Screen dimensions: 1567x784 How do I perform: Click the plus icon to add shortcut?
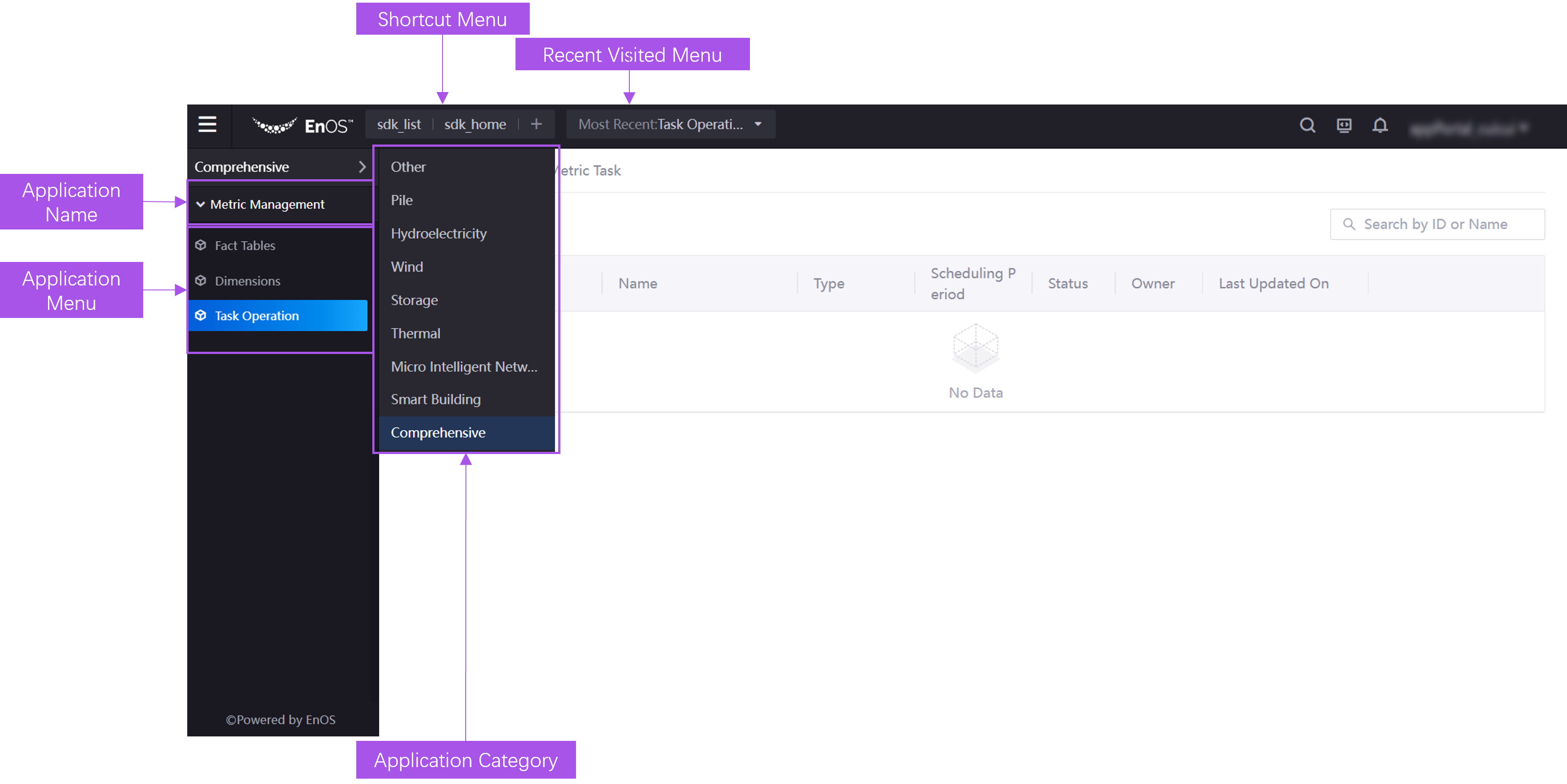[536, 124]
